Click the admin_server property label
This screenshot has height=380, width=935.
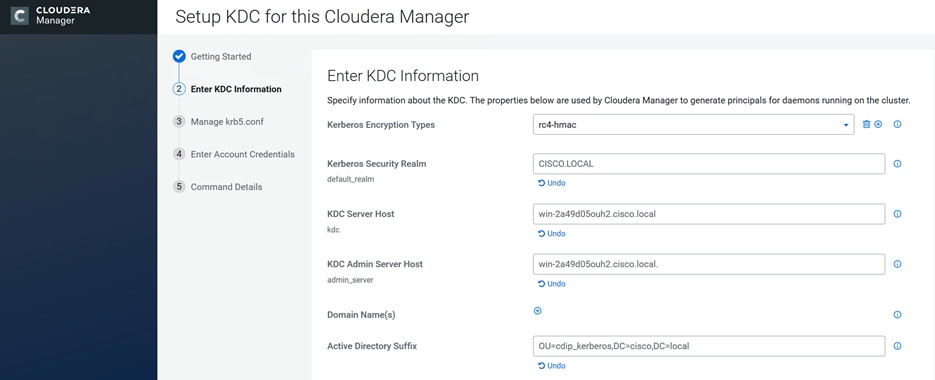pyautogui.click(x=350, y=280)
